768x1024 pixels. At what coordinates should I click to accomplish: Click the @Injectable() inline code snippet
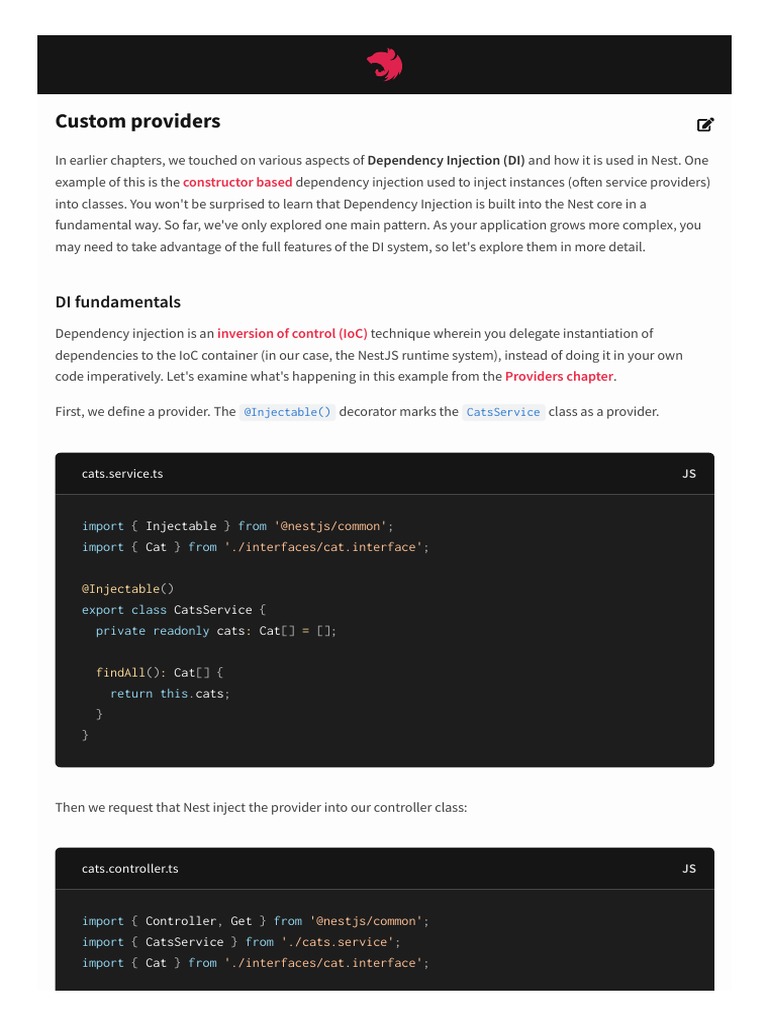pyautogui.click(x=287, y=412)
